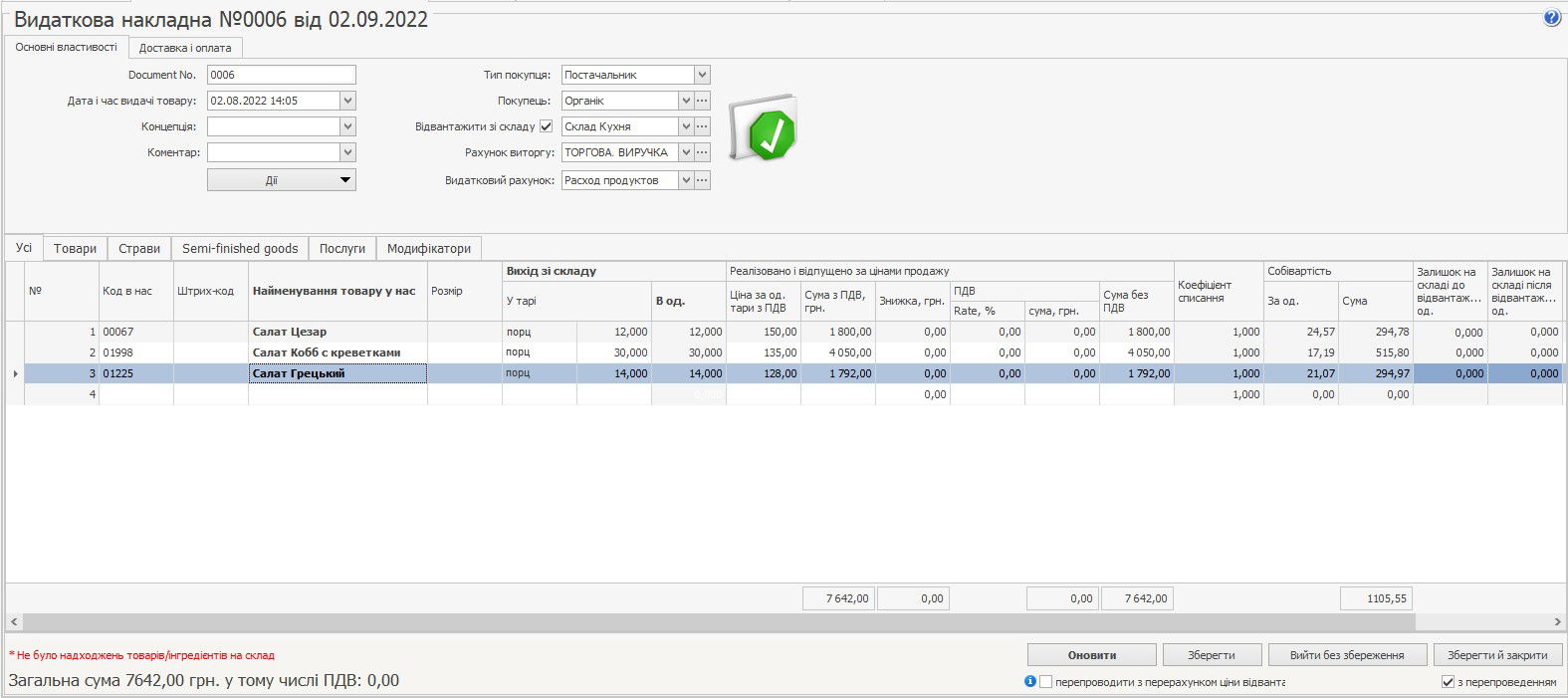Uncheck the з перепроведенням checkbox
1568x698 pixels.
tap(1448, 682)
